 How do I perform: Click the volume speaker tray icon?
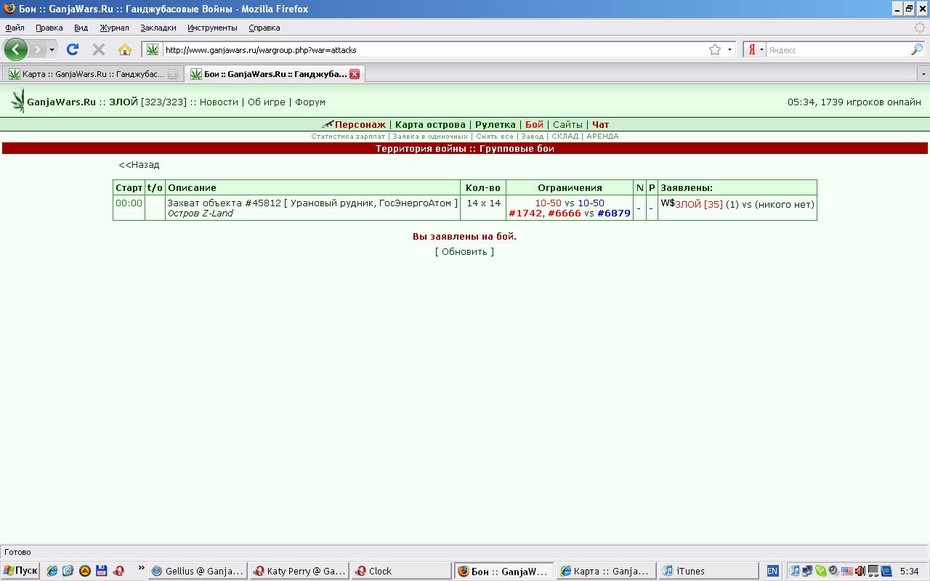pos(860,571)
